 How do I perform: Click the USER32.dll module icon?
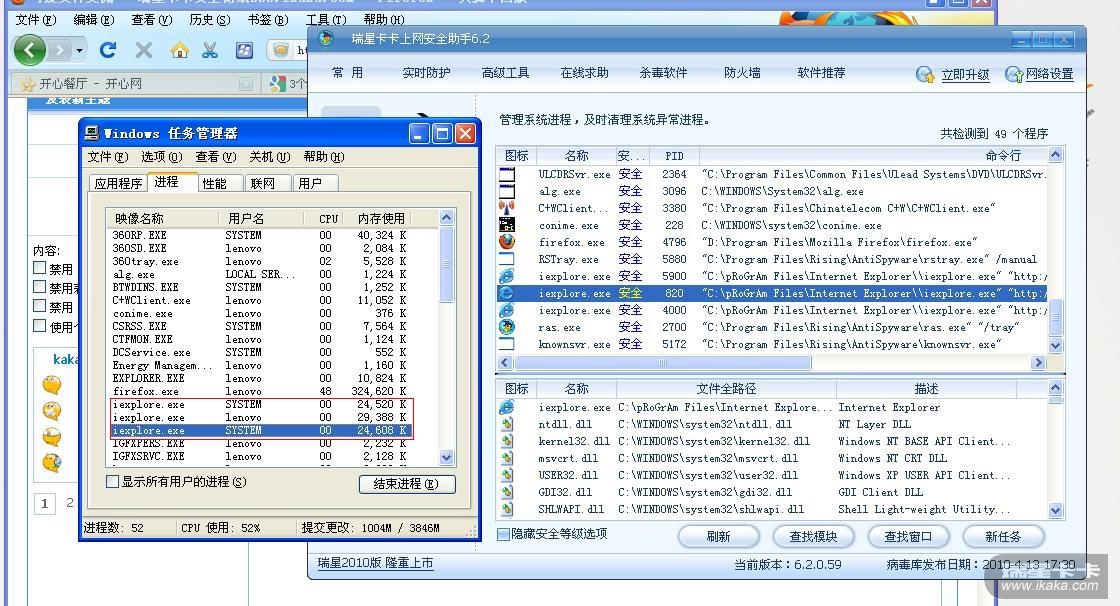(x=506, y=475)
